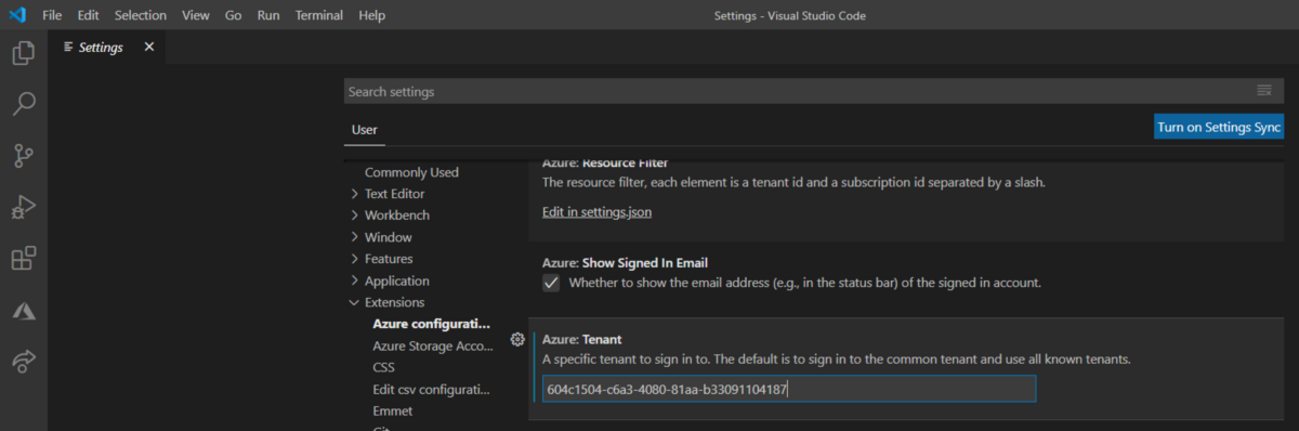The width and height of the screenshot is (1299, 431).
Task: Click the Azure: Show Signed In Email title
Action: point(625,263)
